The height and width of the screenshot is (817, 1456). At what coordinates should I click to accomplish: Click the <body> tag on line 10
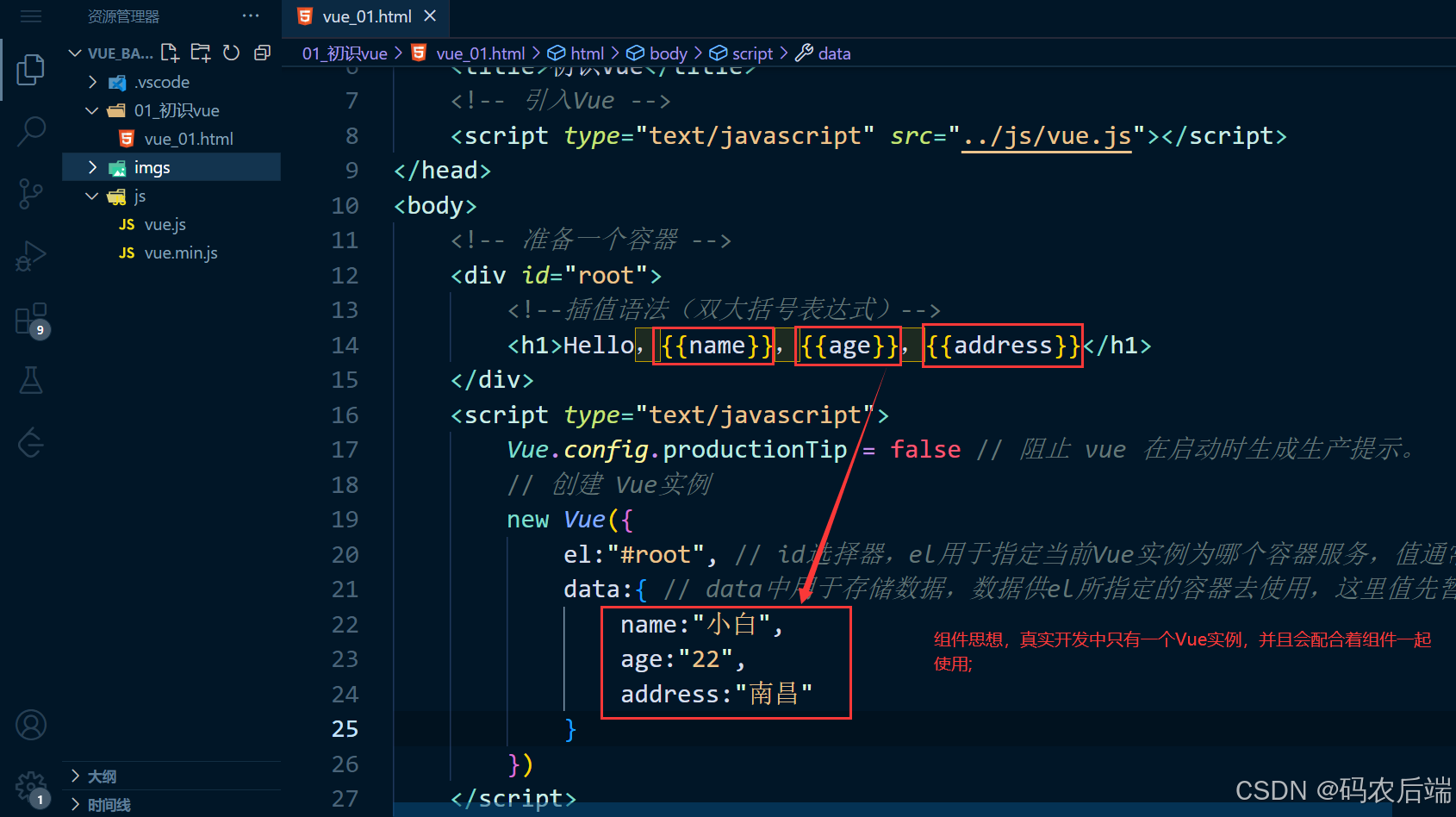[x=435, y=205]
